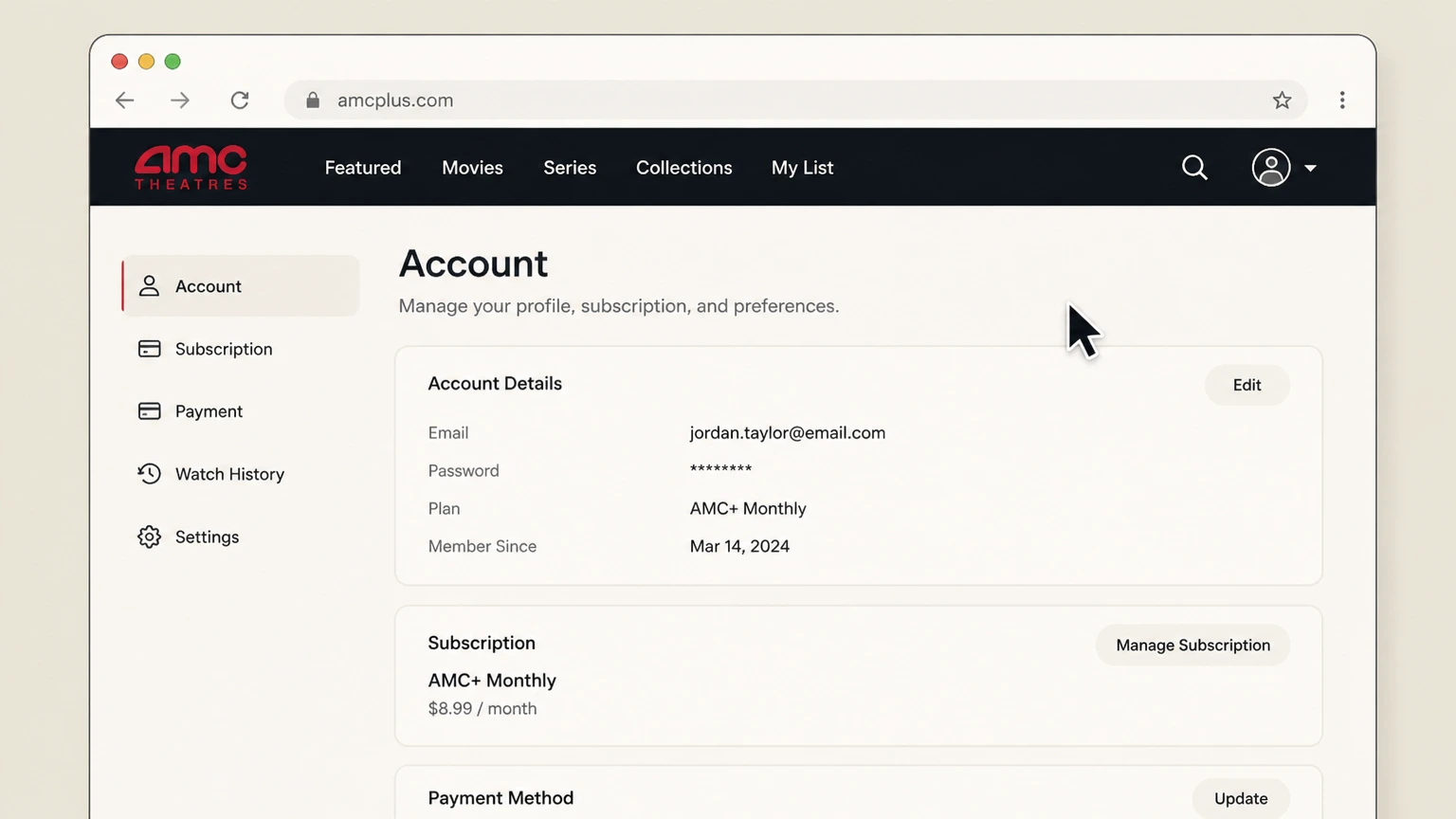The height and width of the screenshot is (819, 1456).
Task: Reload the page with the refresh icon
Action: coord(240,100)
